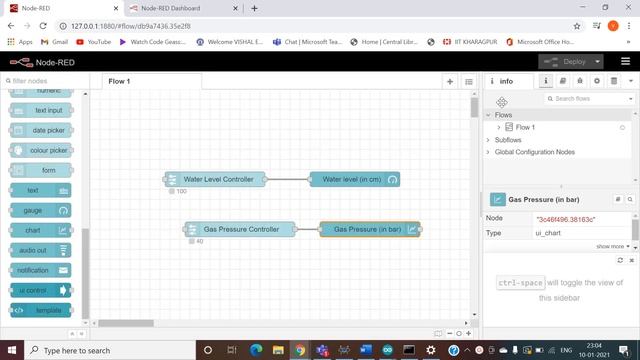
Task: Open the IIT KHARAGPUR bookmark
Action: (470, 42)
